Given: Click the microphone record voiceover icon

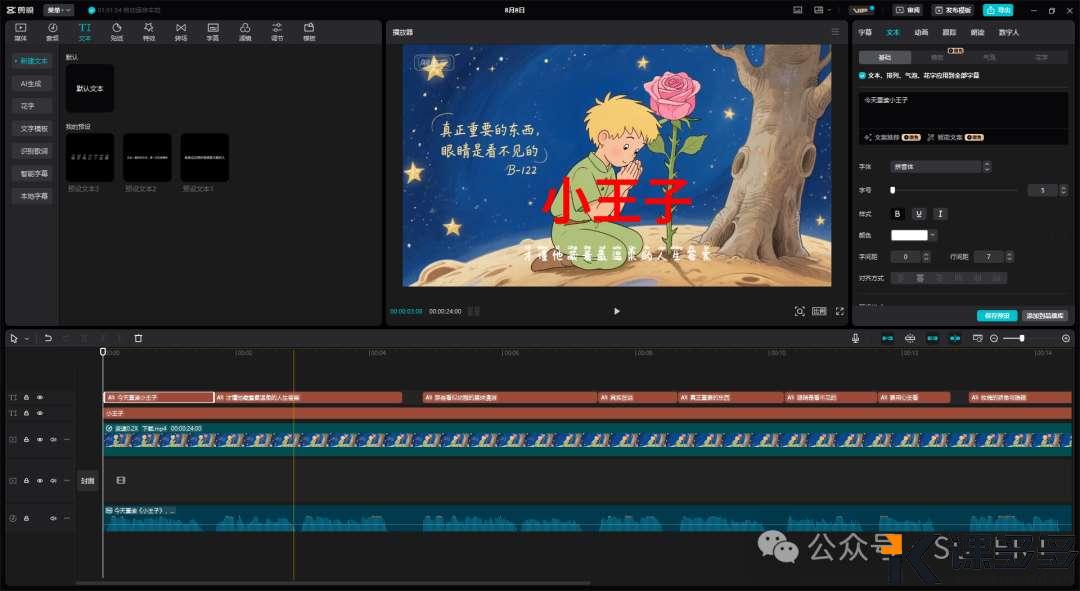Looking at the screenshot, I should click(x=856, y=338).
